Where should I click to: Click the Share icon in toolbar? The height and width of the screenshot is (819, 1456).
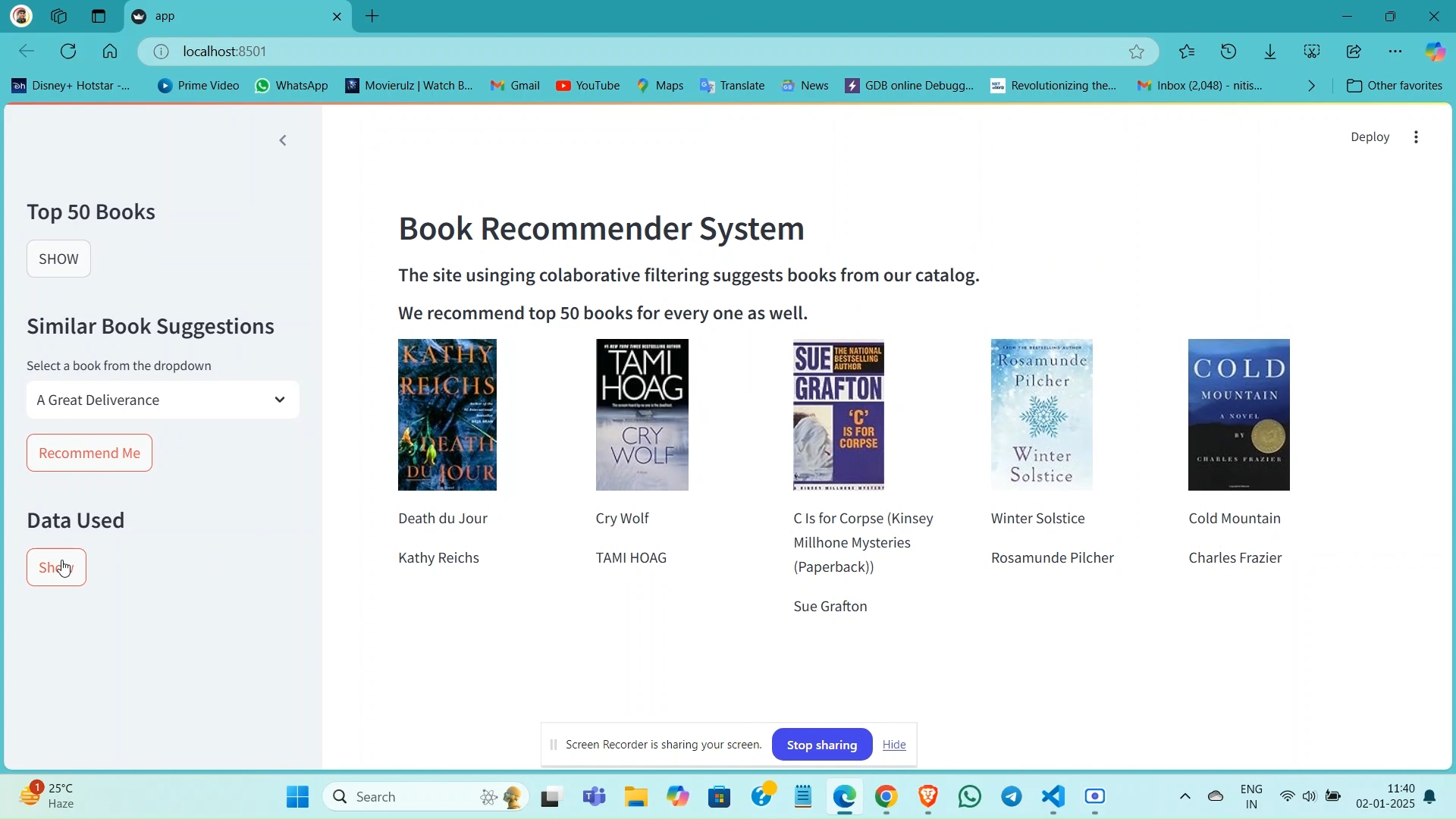tap(1354, 52)
